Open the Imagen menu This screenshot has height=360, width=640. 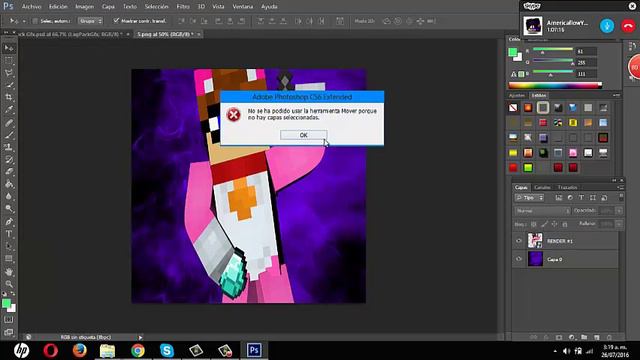pos(84,7)
